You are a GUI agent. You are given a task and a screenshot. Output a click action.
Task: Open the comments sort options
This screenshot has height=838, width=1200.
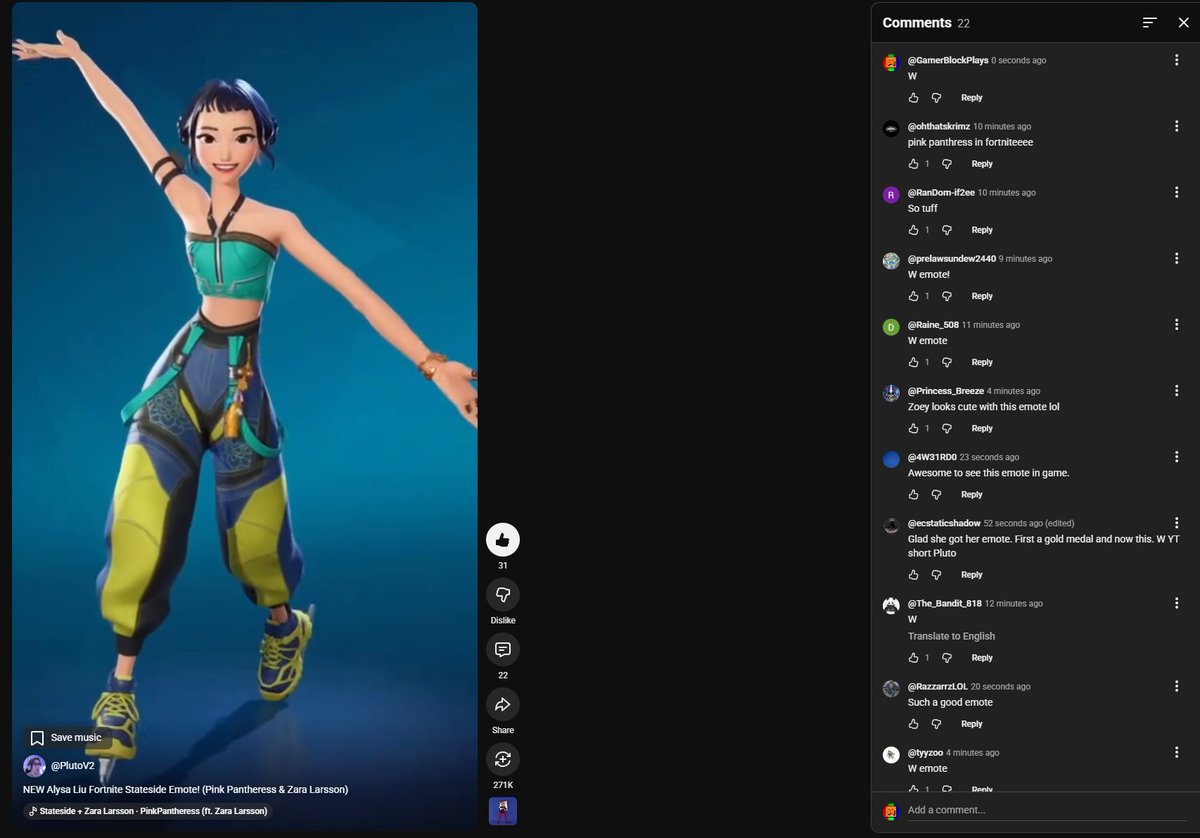[x=1150, y=22]
